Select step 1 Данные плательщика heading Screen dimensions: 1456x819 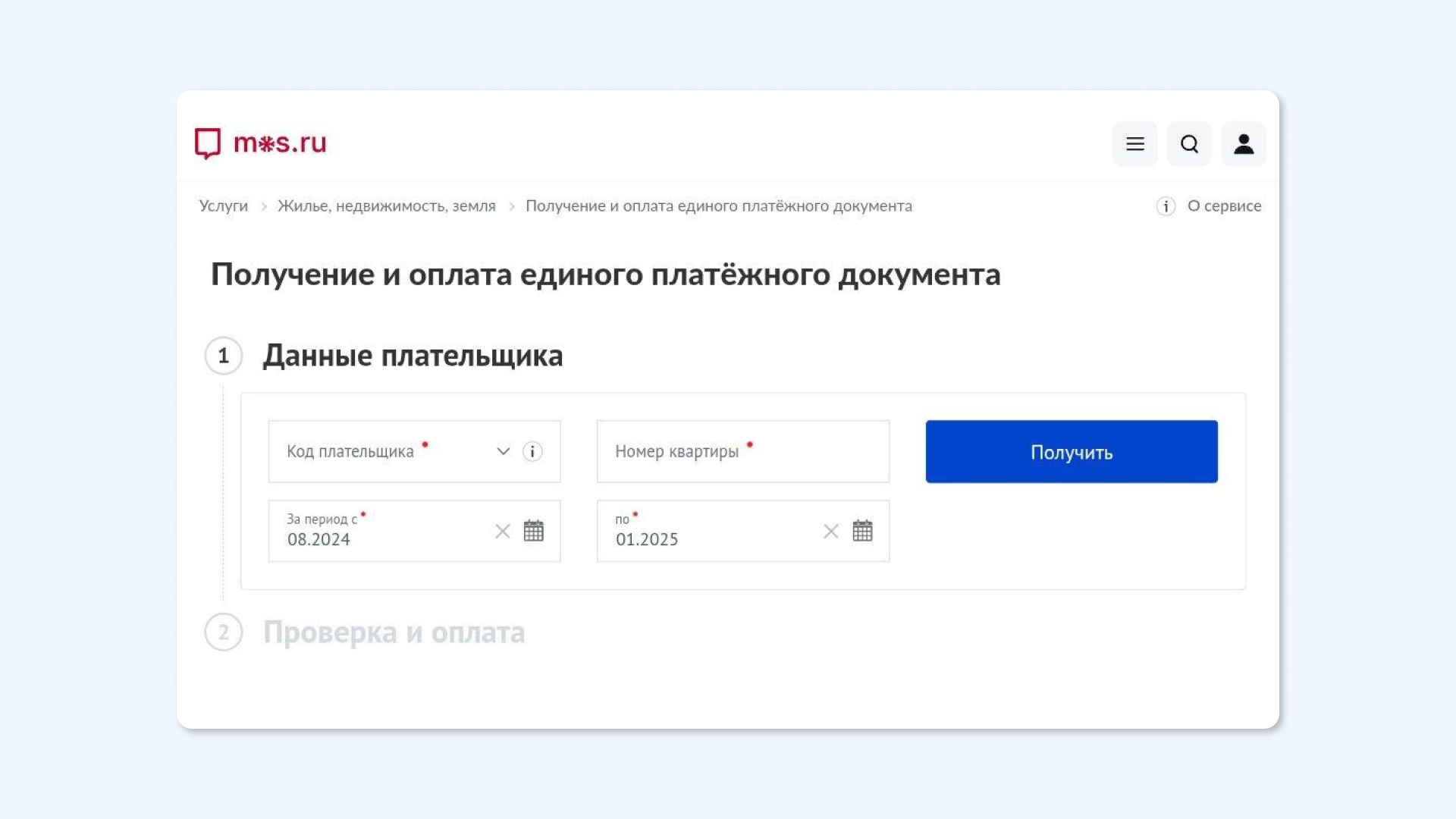tap(413, 356)
